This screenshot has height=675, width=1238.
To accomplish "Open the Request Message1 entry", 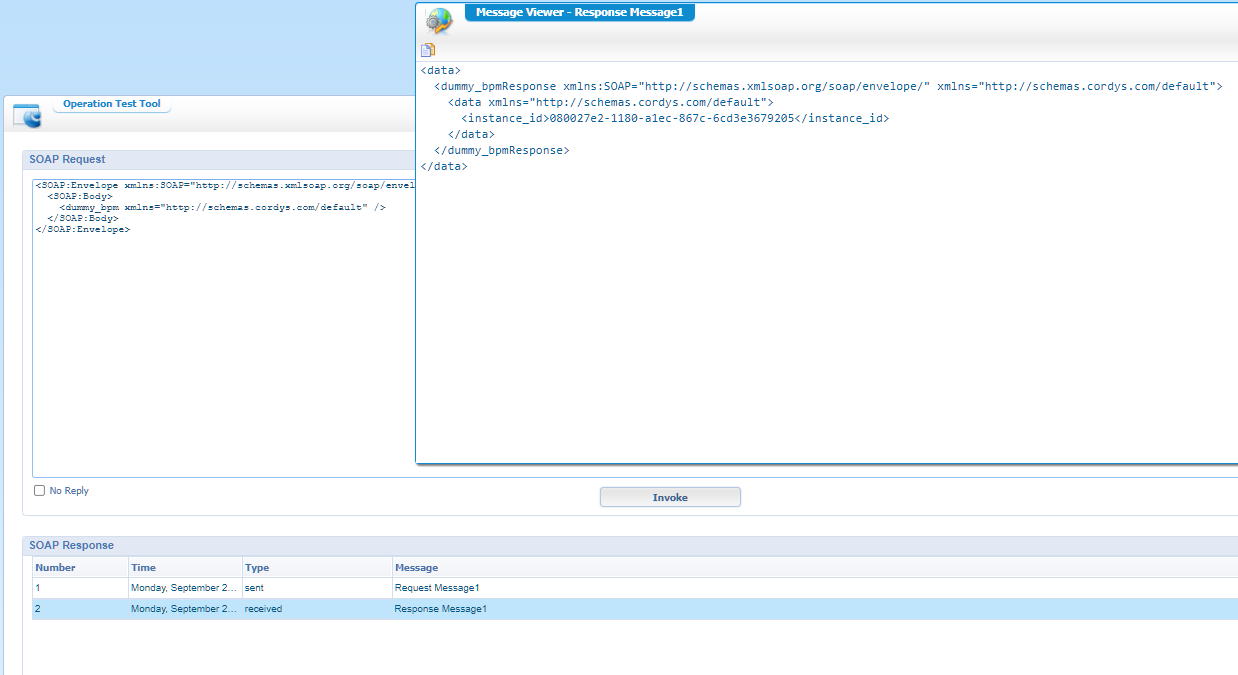I will 438,588.
